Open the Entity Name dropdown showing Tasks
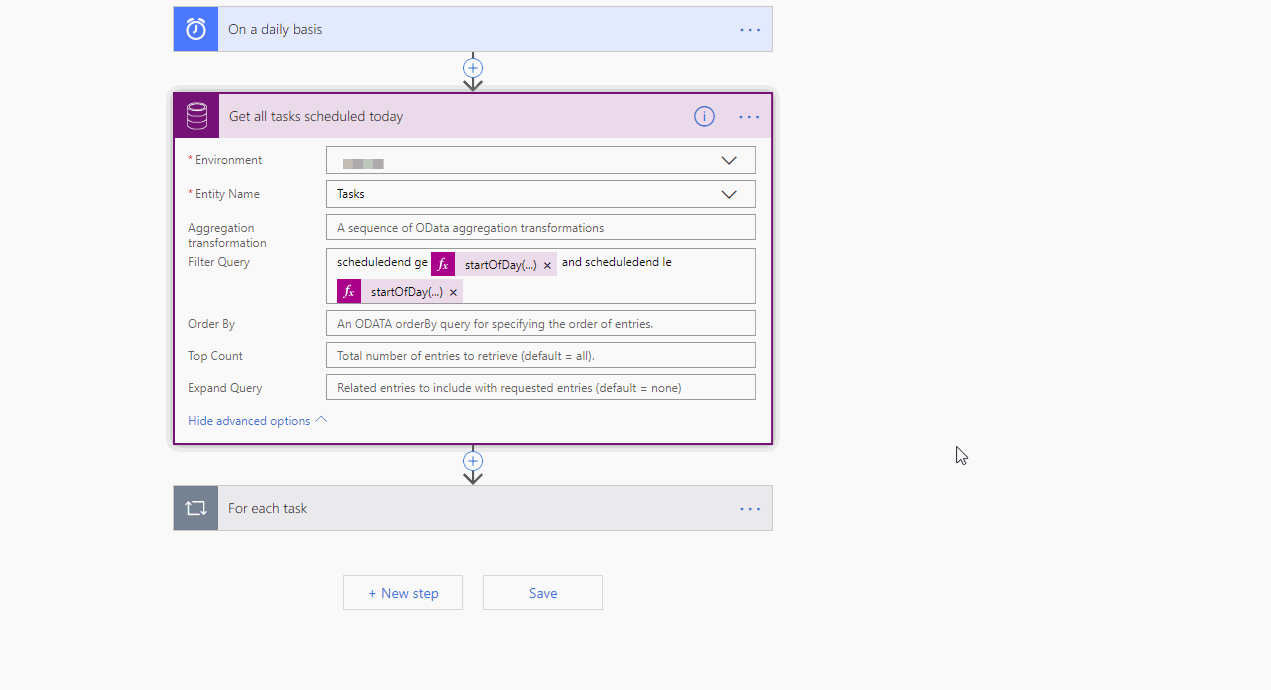This screenshot has height=690, width=1271. point(729,193)
